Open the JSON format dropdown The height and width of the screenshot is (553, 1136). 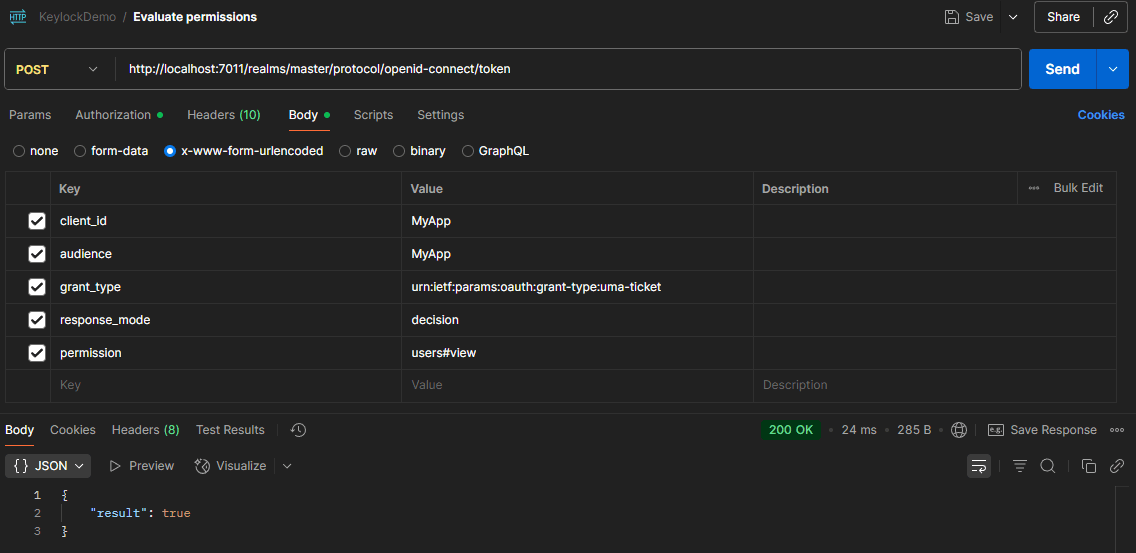tap(50, 466)
